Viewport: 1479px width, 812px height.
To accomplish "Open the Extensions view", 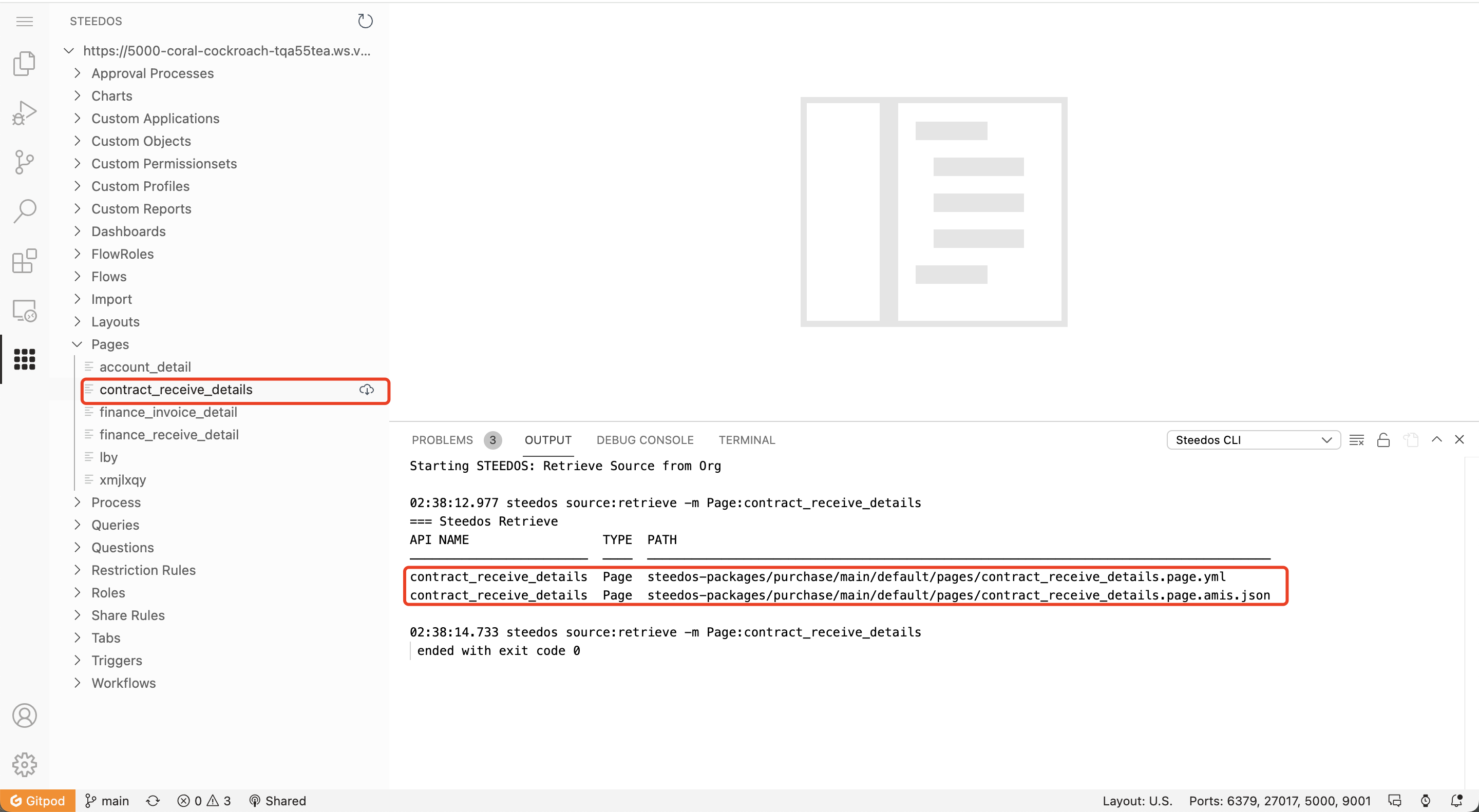I will [x=24, y=261].
